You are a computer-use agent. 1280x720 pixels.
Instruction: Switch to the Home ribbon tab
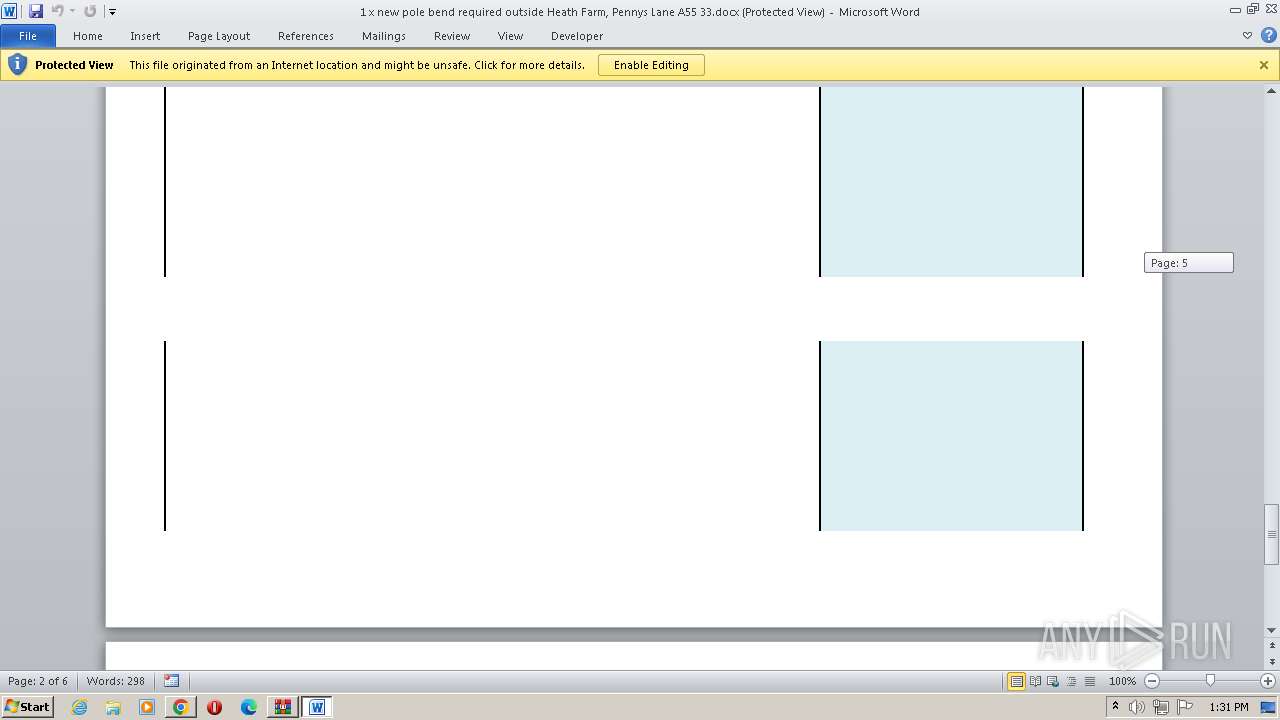[x=88, y=36]
